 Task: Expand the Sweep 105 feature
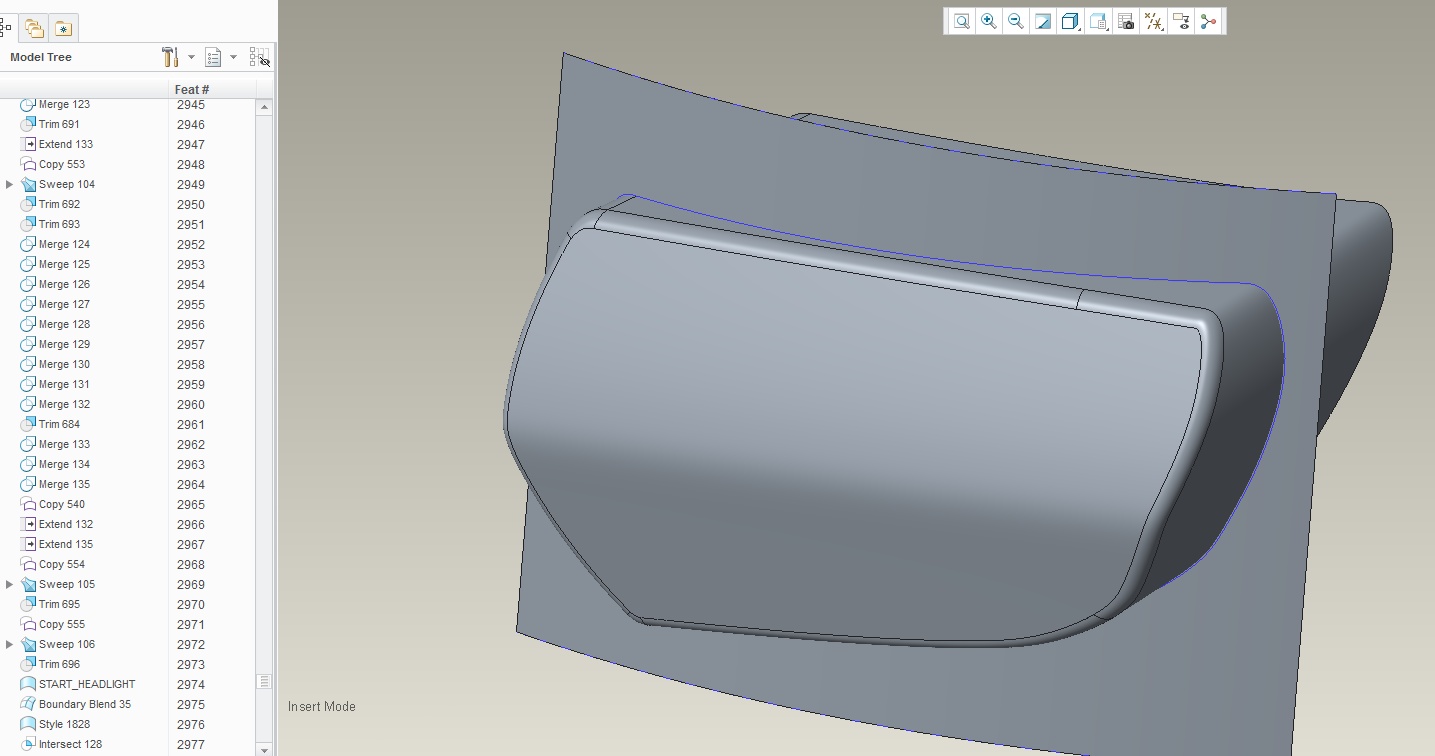pyautogui.click(x=10, y=584)
